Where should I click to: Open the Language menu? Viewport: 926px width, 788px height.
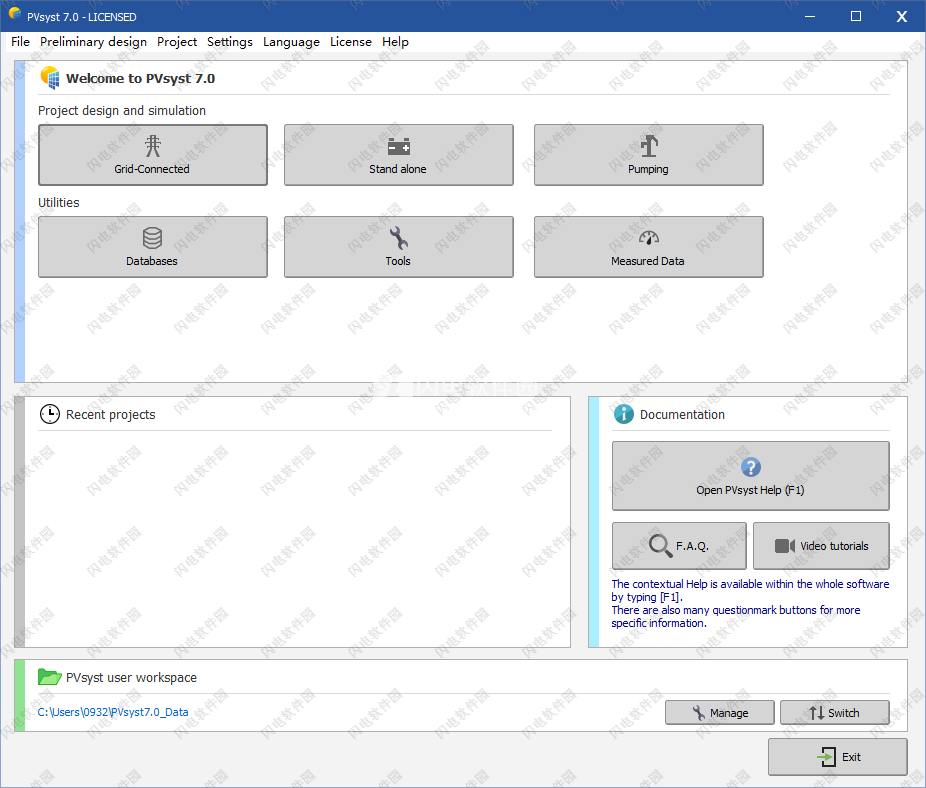point(291,42)
